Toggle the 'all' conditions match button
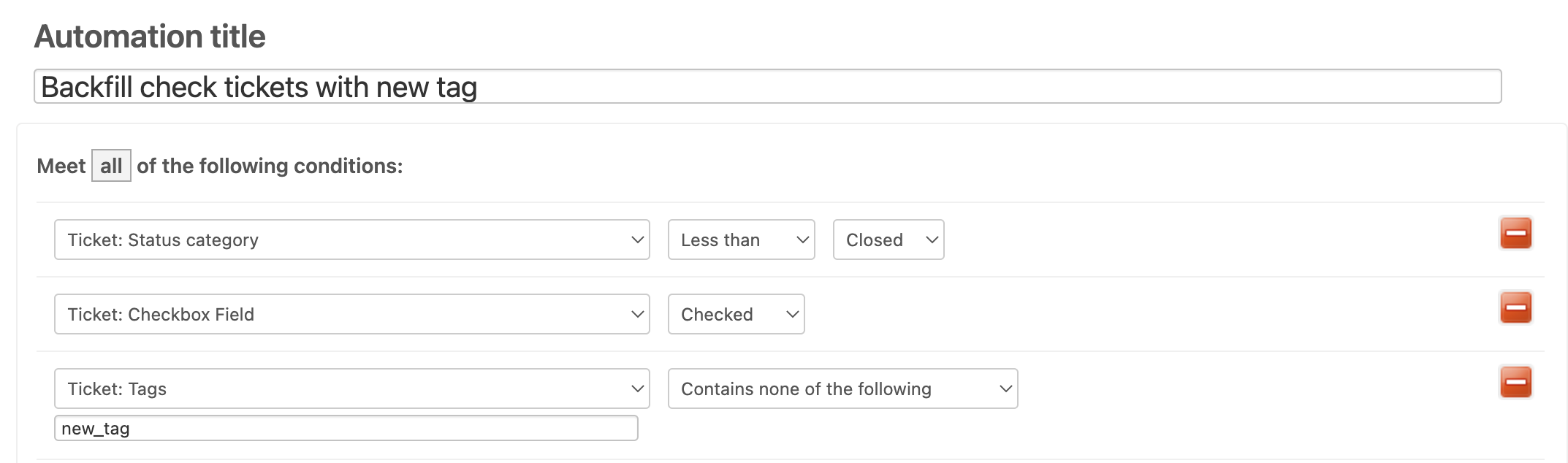Viewport: 1568px width, 463px height. (x=111, y=166)
